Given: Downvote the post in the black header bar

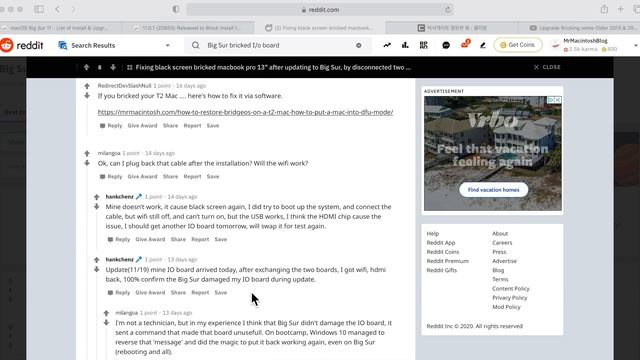Looking at the screenshot, I should 113,67.
